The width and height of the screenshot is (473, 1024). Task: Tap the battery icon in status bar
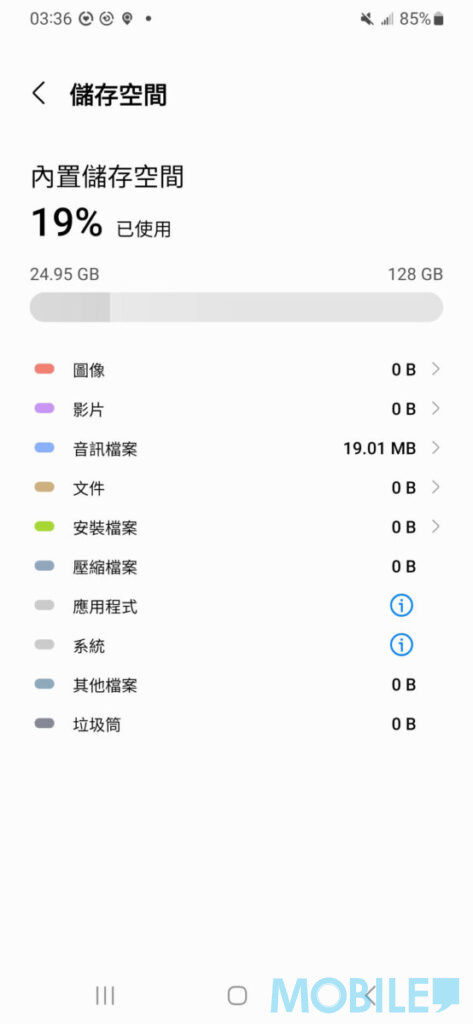tap(438, 19)
